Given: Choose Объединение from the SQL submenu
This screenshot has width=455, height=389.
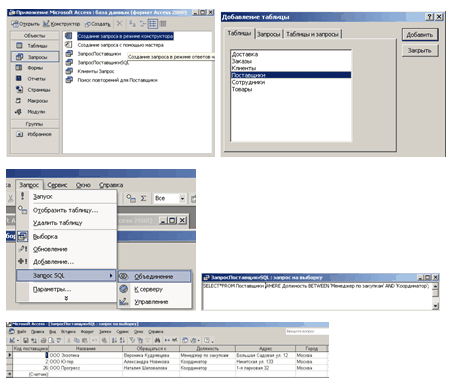Looking at the screenshot, I should click(x=155, y=276).
